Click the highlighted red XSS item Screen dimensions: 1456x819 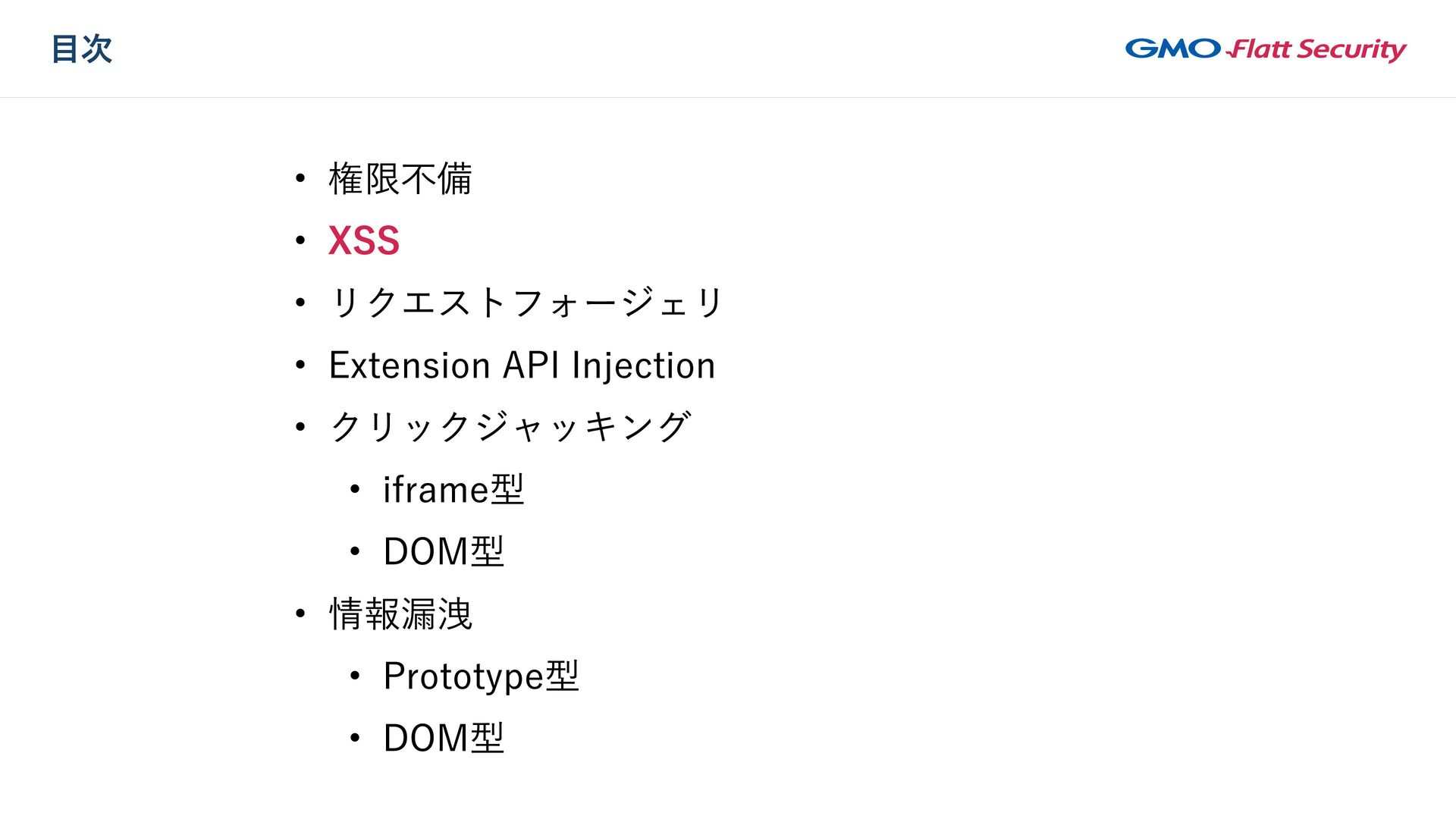coord(364,241)
